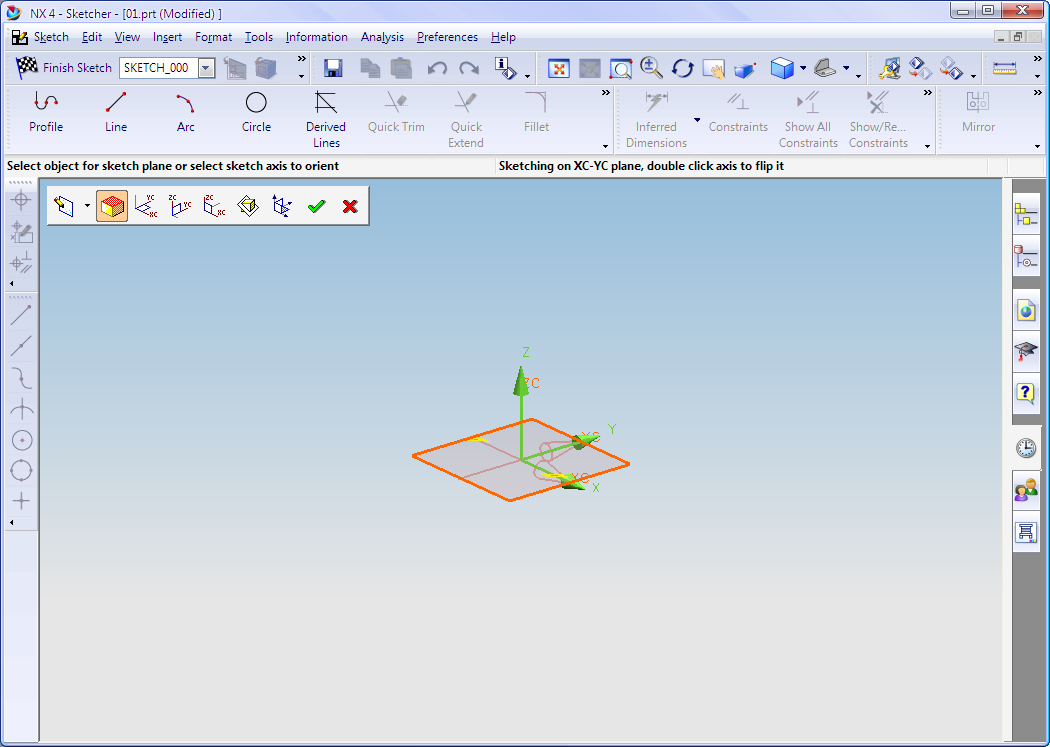Image resolution: width=1050 pixels, height=747 pixels.
Task: Open the Insert menu
Action: [167, 37]
